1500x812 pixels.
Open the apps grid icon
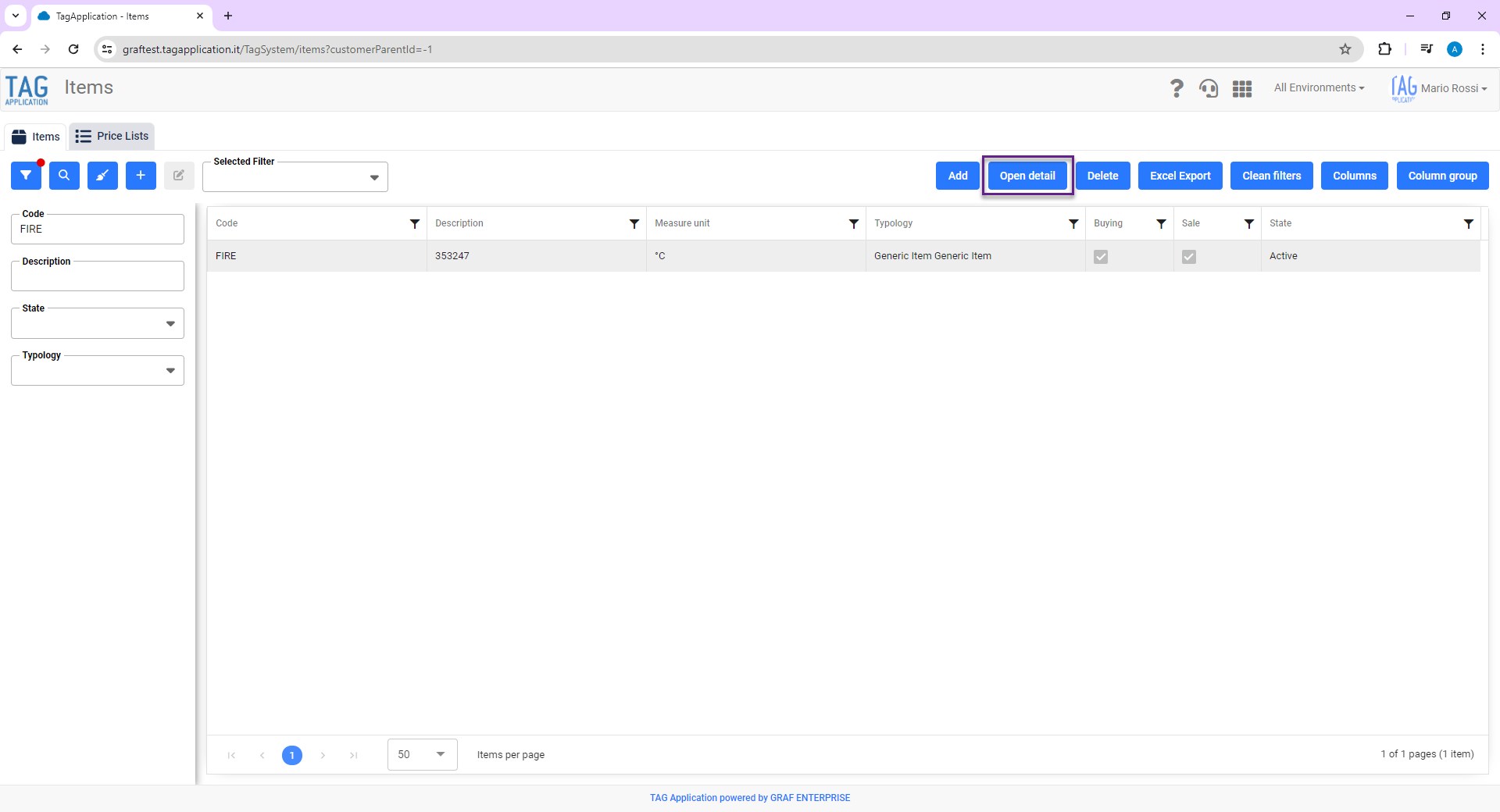click(x=1242, y=88)
